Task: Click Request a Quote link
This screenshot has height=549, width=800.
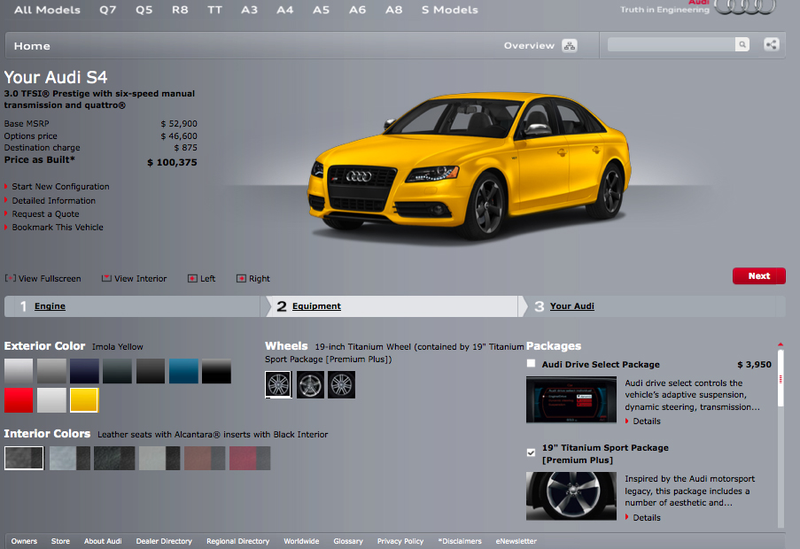Action: [x=45, y=214]
